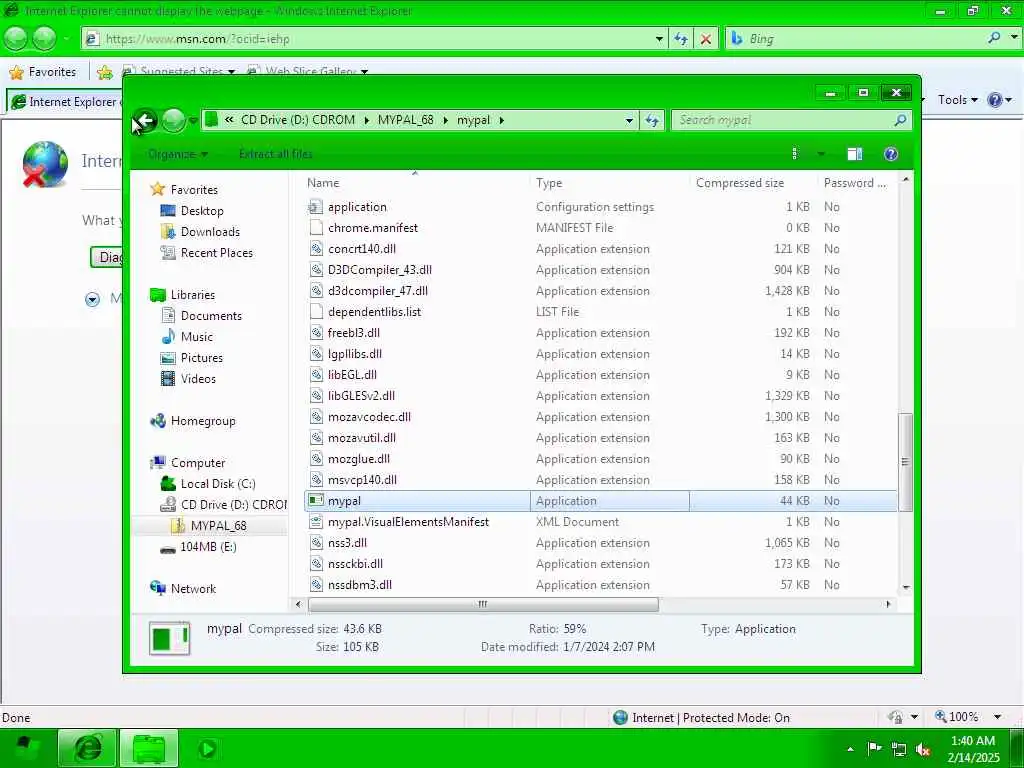This screenshot has width=1024, height=768.
Task: Toggle the preview pane button in the Explorer toolbar
Action: point(854,154)
